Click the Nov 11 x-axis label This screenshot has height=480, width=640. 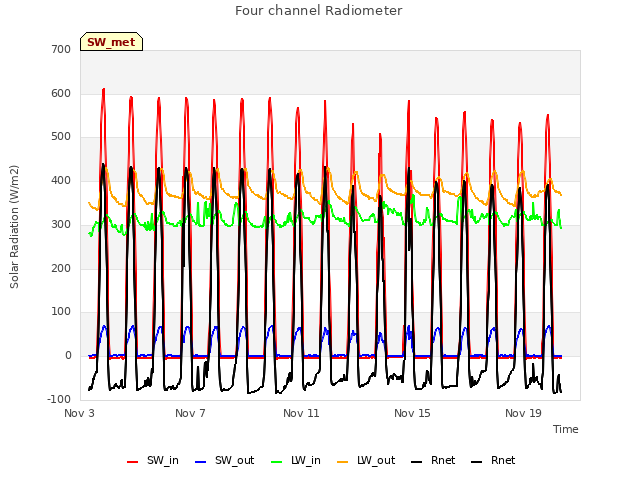point(301,413)
